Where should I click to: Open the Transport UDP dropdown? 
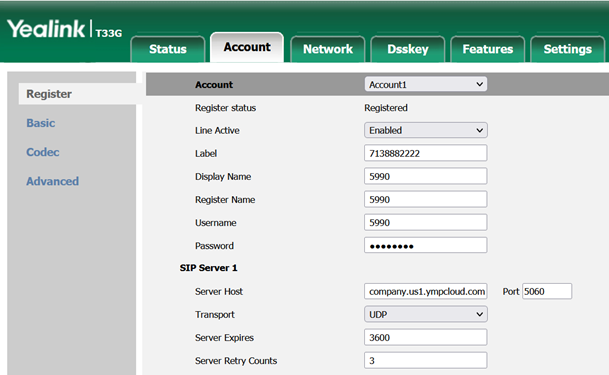(x=426, y=314)
